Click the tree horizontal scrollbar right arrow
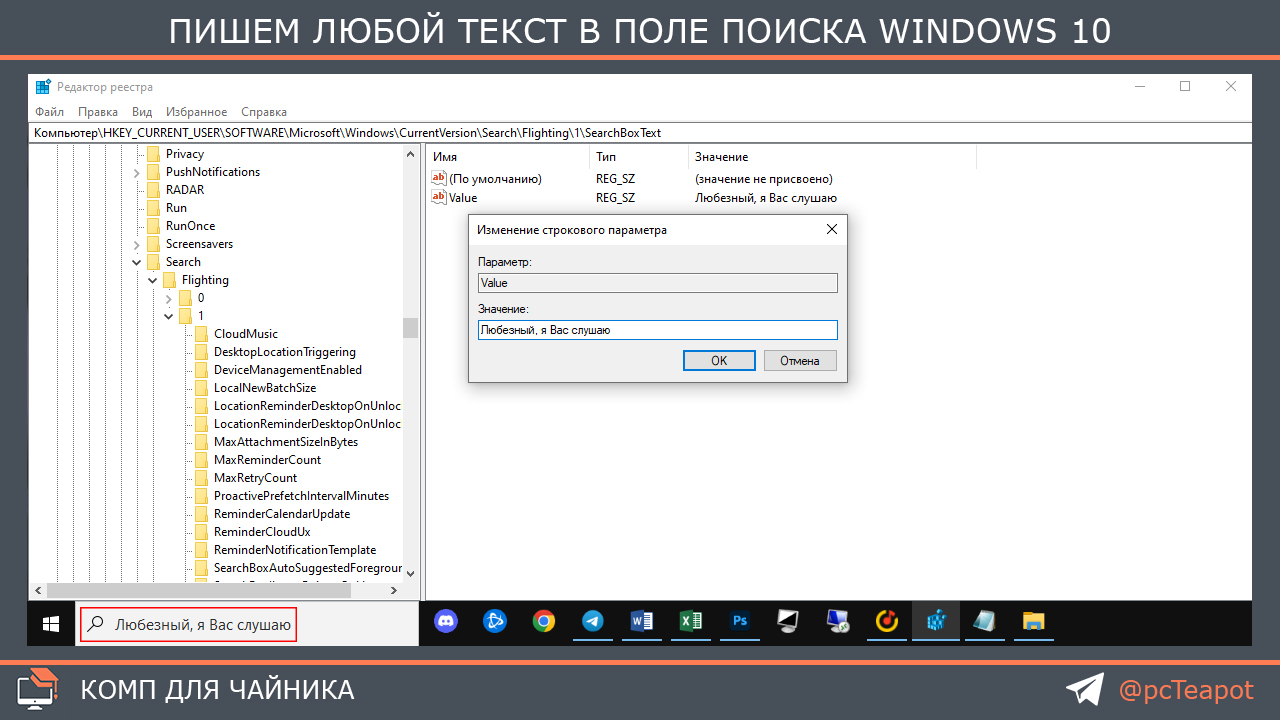Screen dimensions: 1280x720 [x=394, y=590]
